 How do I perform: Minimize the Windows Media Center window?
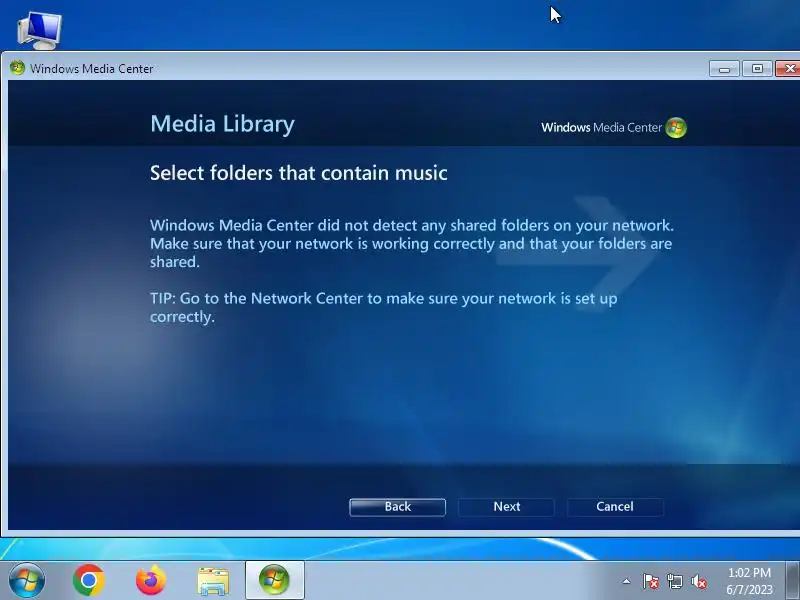724,68
